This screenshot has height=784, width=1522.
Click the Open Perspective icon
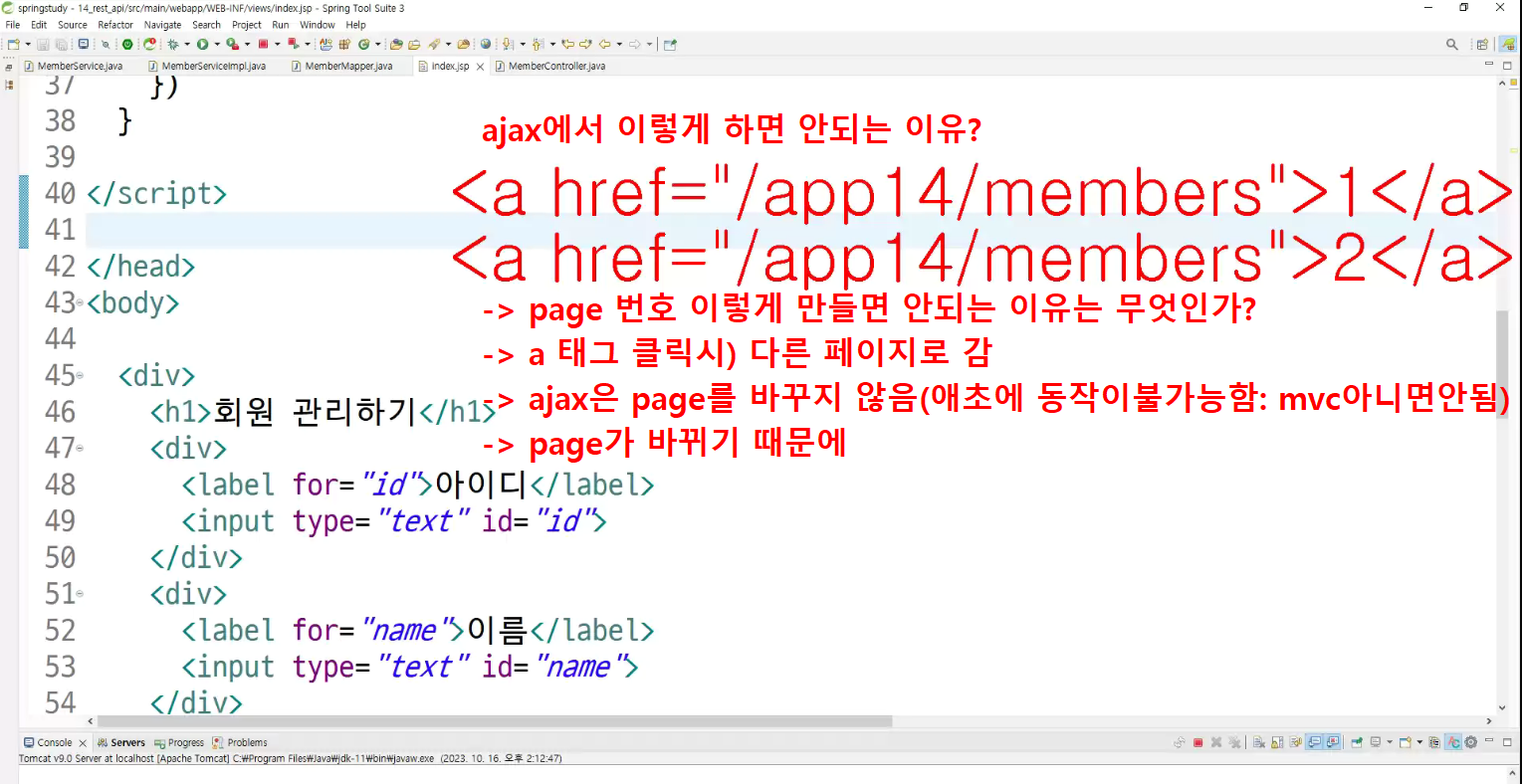1482,44
